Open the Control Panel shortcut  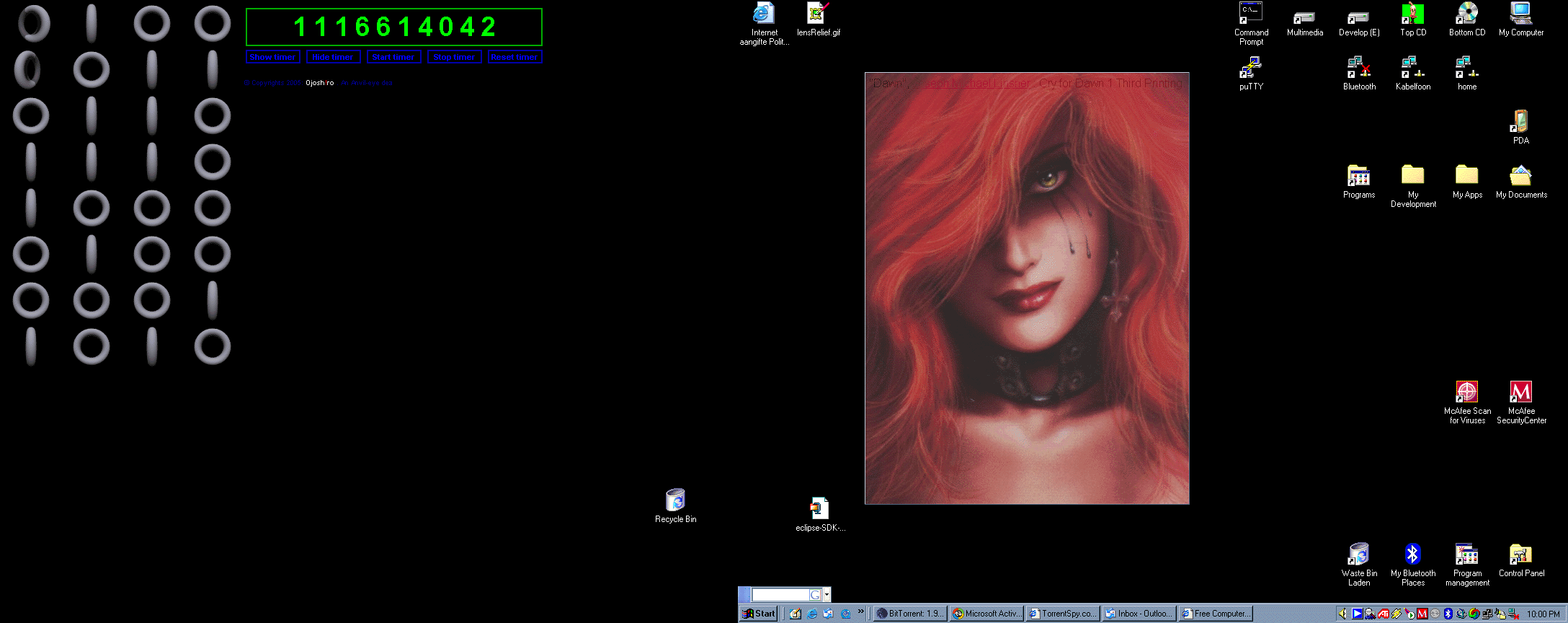tap(1521, 560)
